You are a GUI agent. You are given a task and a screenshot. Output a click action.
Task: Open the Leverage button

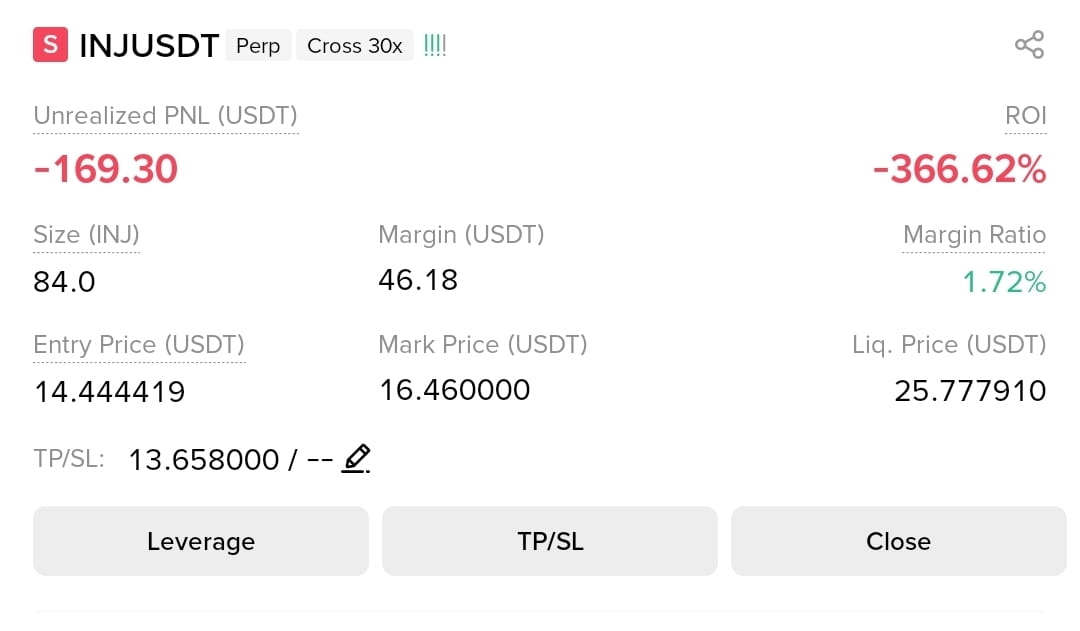pos(200,541)
